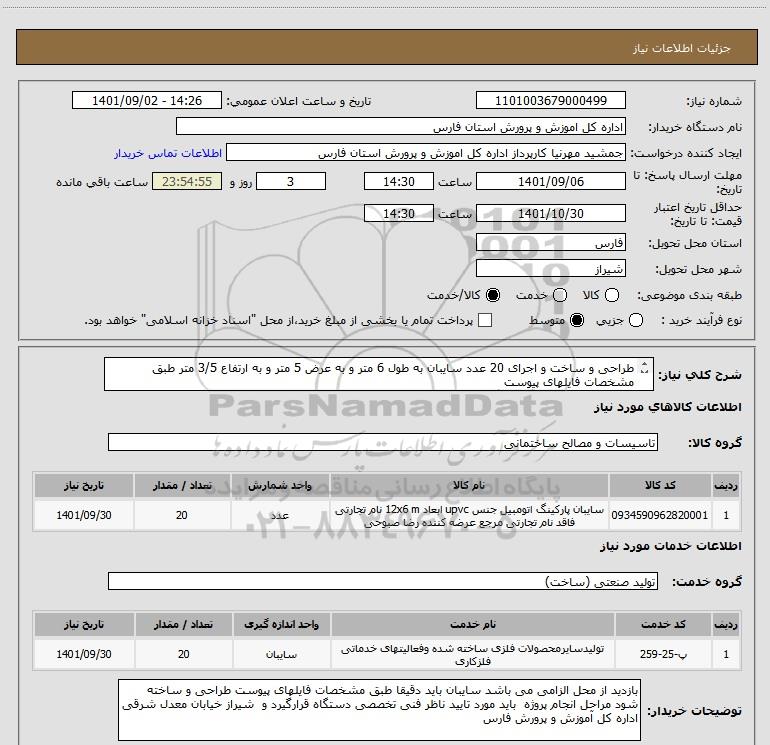Screen dimensions: 770x745
Task: Click the buyer notes text area
Action: click(x=379, y=710)
